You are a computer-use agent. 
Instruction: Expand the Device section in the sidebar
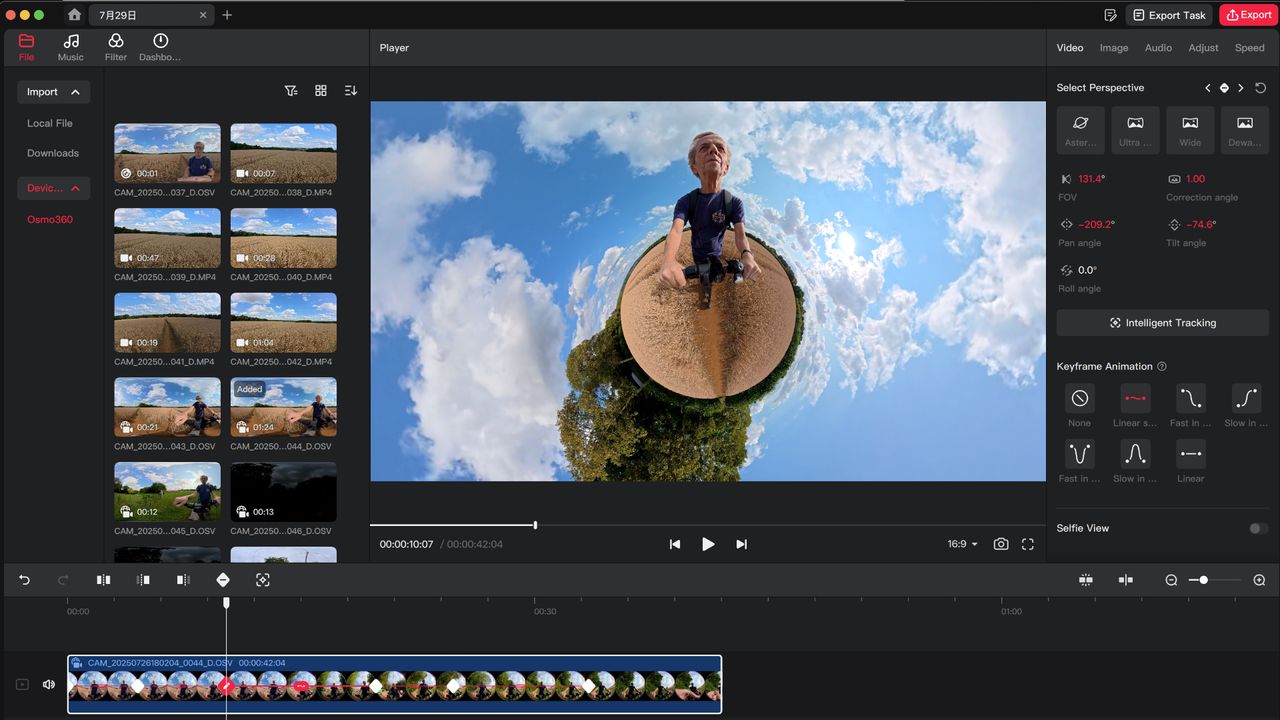pyautogui.click(x=54, y=188)
